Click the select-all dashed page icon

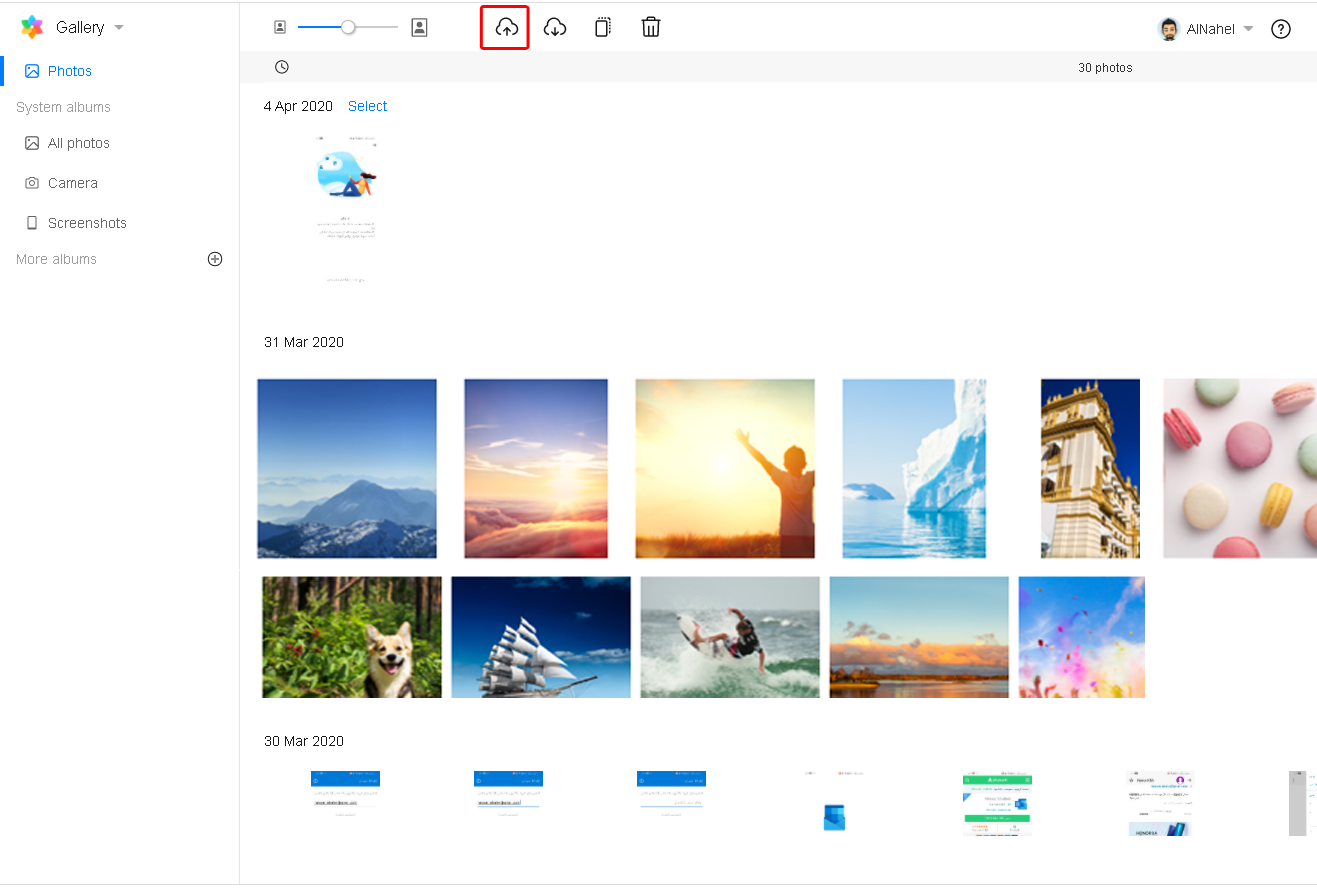[602, 28]
